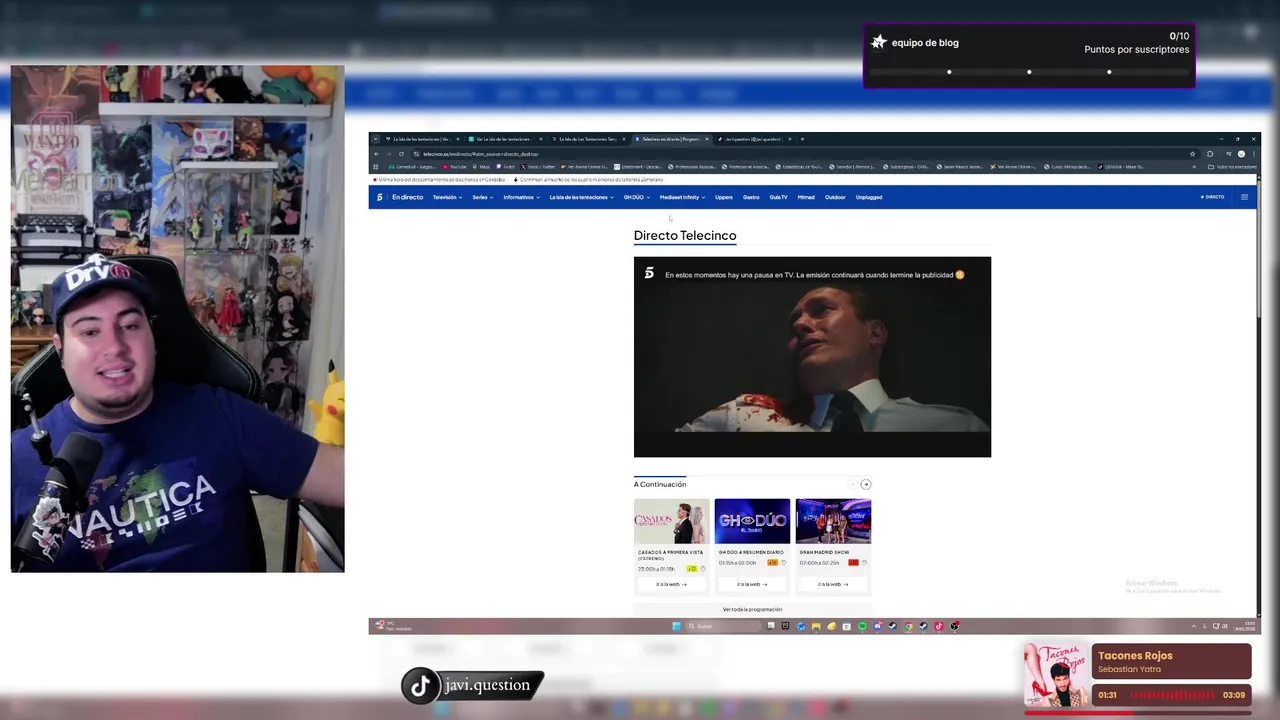Viewport: 1280px width, 720px height.
Task: Click the Telecinco logo in site header
Action: point(379,197)
